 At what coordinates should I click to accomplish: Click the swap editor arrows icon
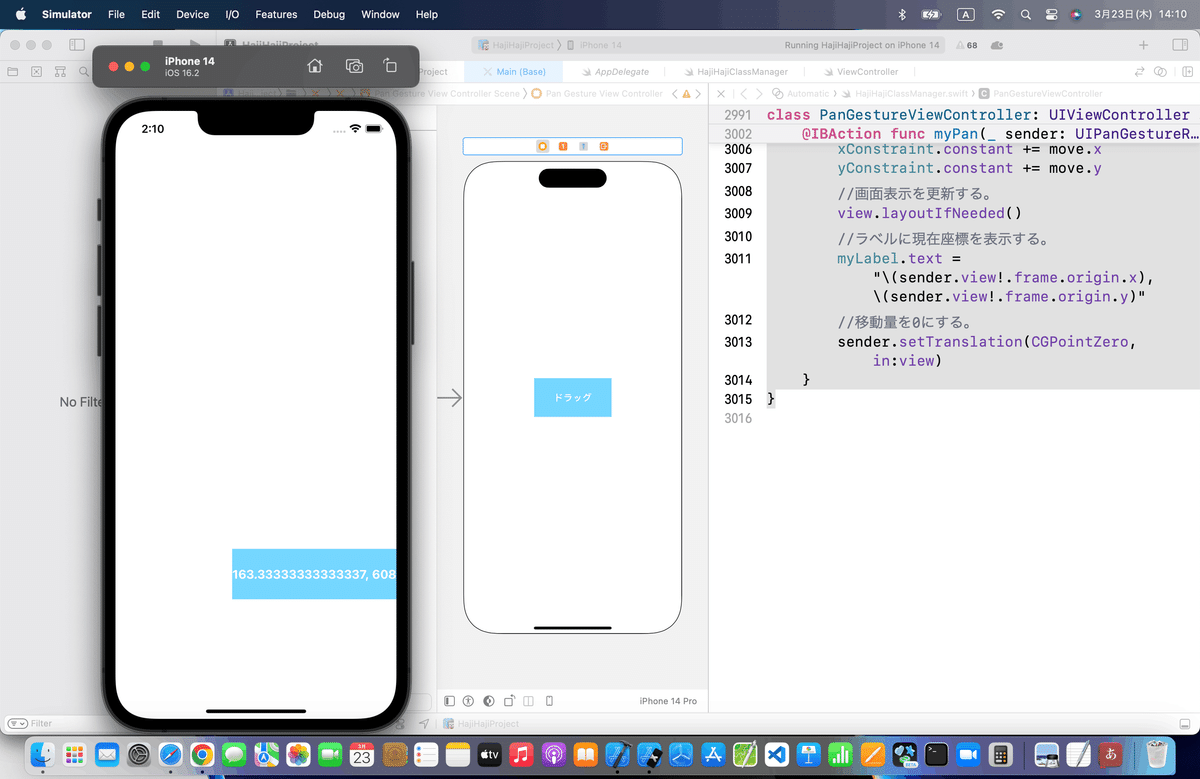click(x=1138, y=72)
